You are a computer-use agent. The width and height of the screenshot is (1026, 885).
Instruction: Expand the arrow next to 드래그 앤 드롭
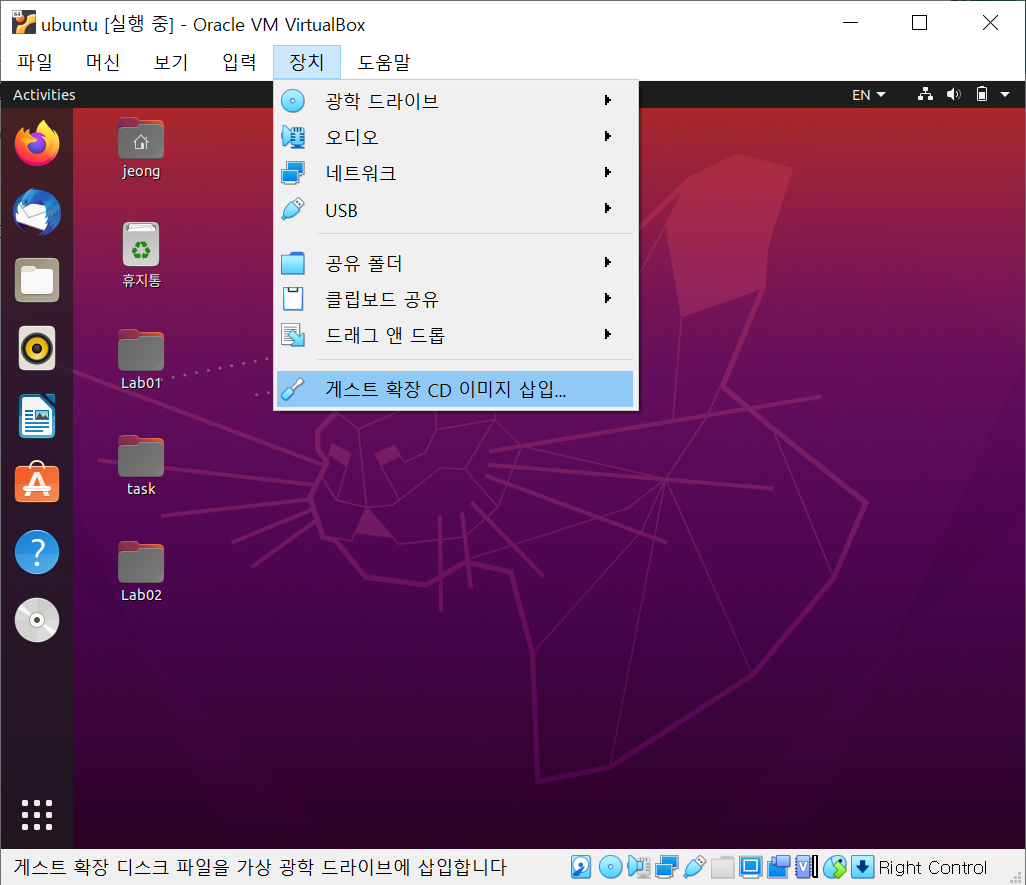click(x=608, y=334)
